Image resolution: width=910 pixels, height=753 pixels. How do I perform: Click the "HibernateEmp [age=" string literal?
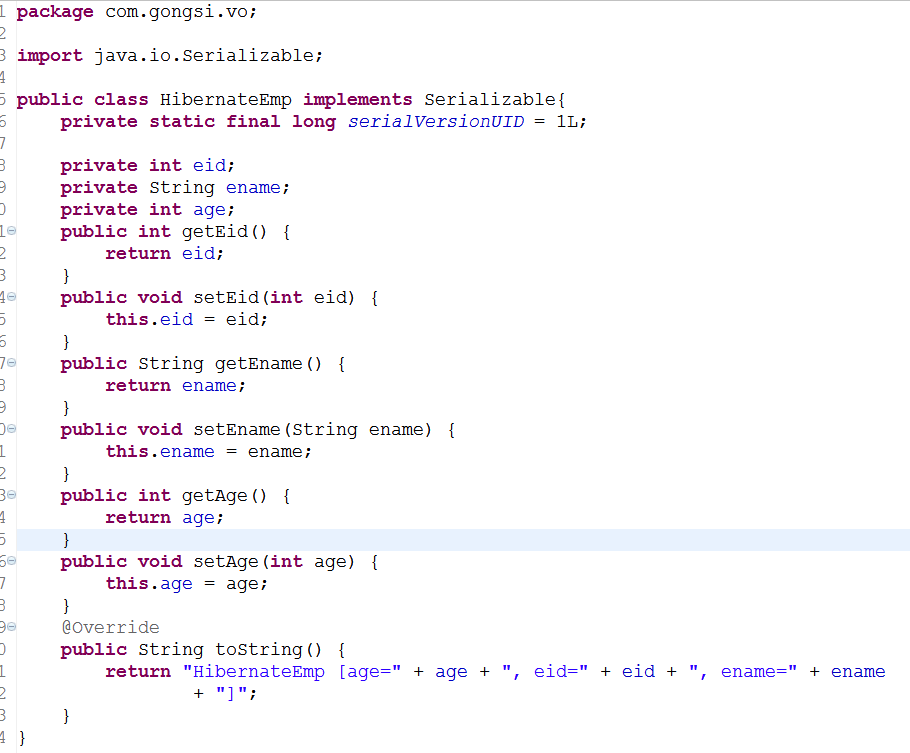[291, 672]
